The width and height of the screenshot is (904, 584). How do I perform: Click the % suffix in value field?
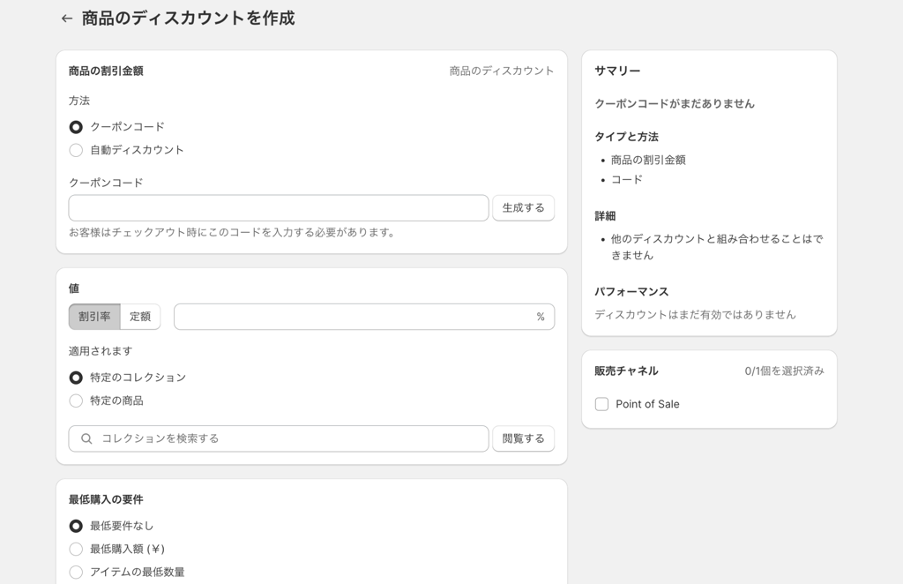540,317
